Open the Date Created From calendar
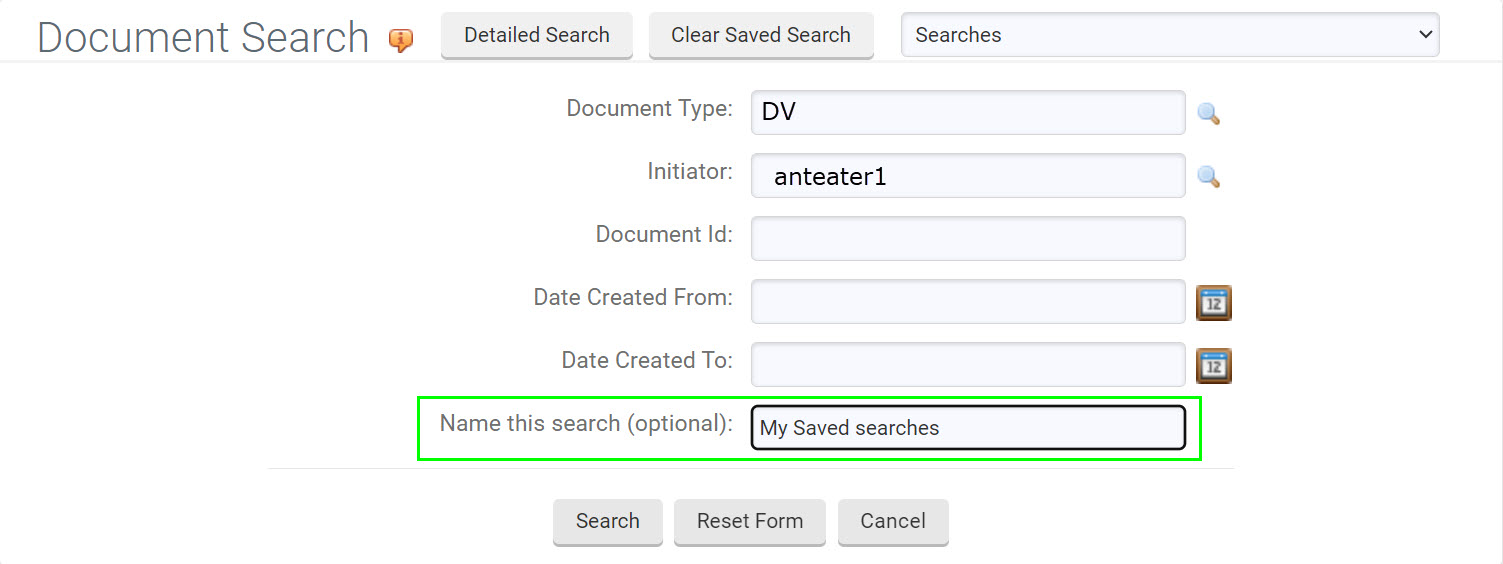The image size is (1503, 564). (x=1214, y=303)
